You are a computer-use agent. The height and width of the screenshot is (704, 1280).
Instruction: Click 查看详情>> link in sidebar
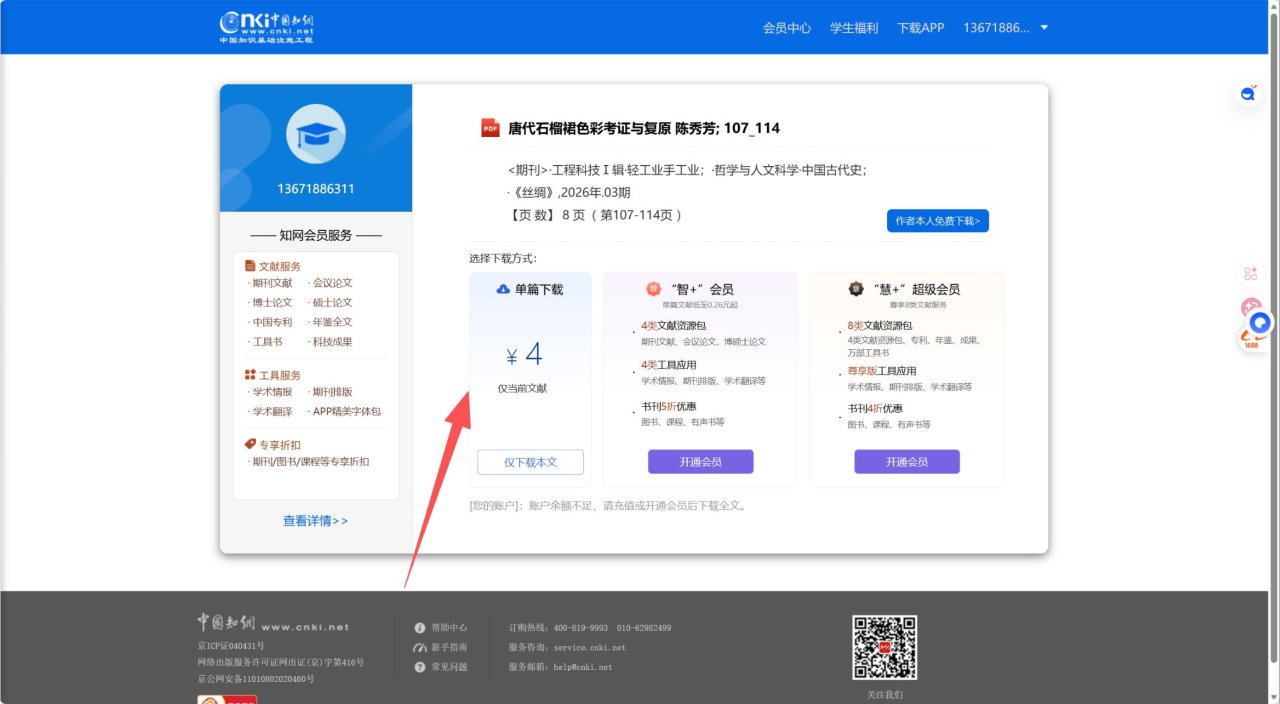[316, 521]
